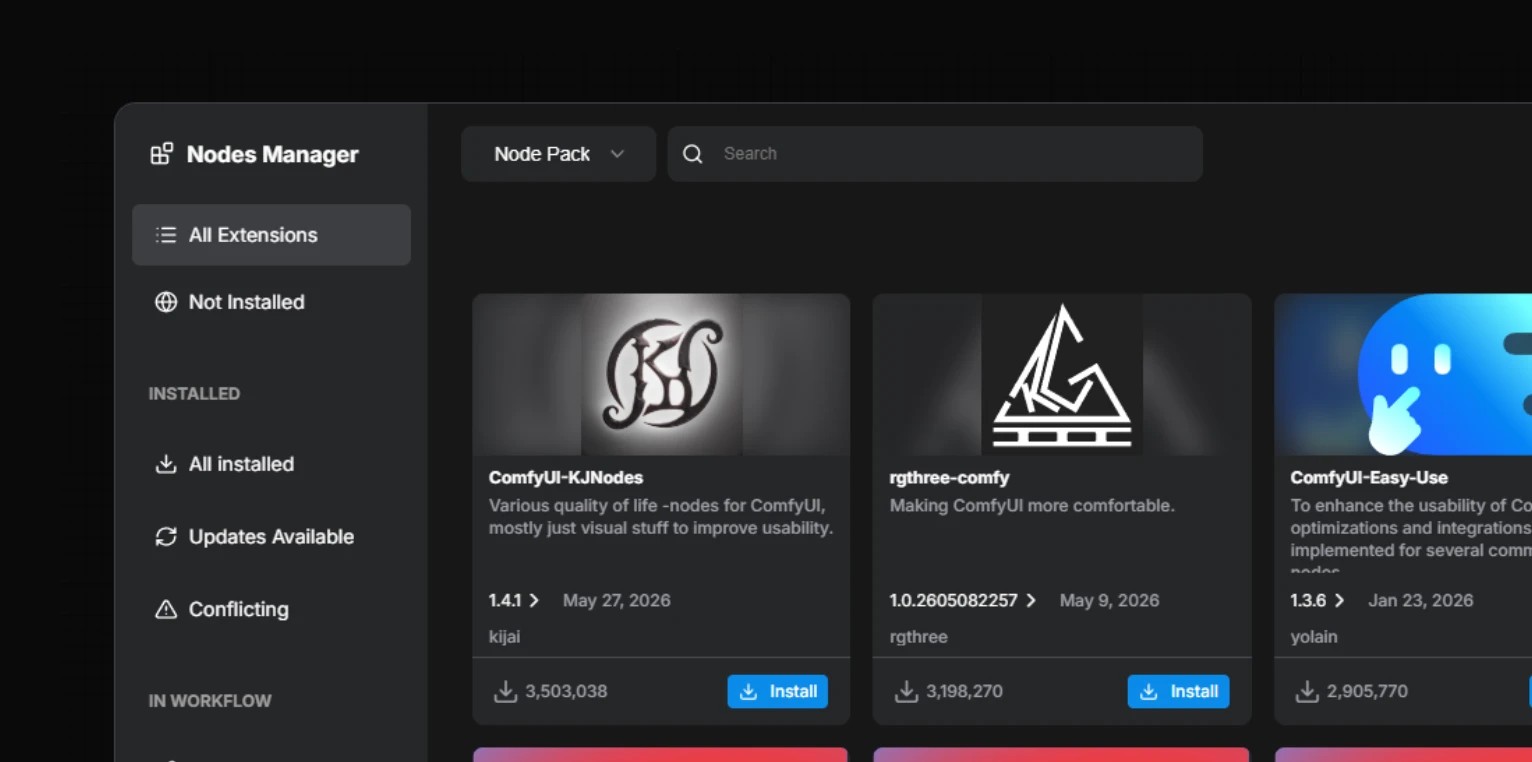The image size is (1532, 762).
Task: Open the ComfyUI-Easy-Use mascot thumbnail
Action: click(x=1403, y=375)
